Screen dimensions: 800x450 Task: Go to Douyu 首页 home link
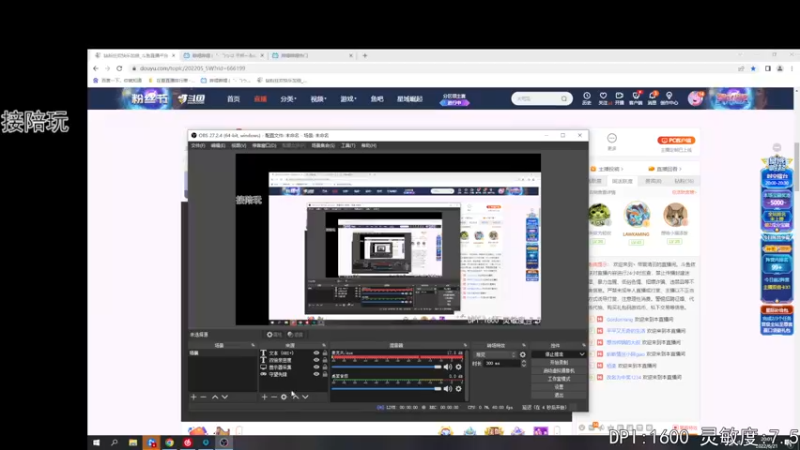point(233,99)
